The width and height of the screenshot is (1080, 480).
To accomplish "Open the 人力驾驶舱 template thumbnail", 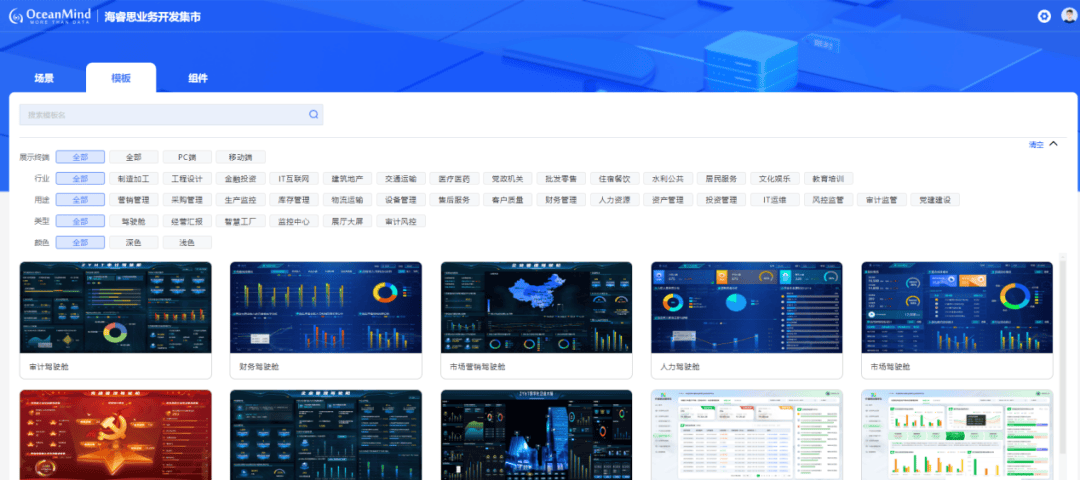I will click(747, 307).
